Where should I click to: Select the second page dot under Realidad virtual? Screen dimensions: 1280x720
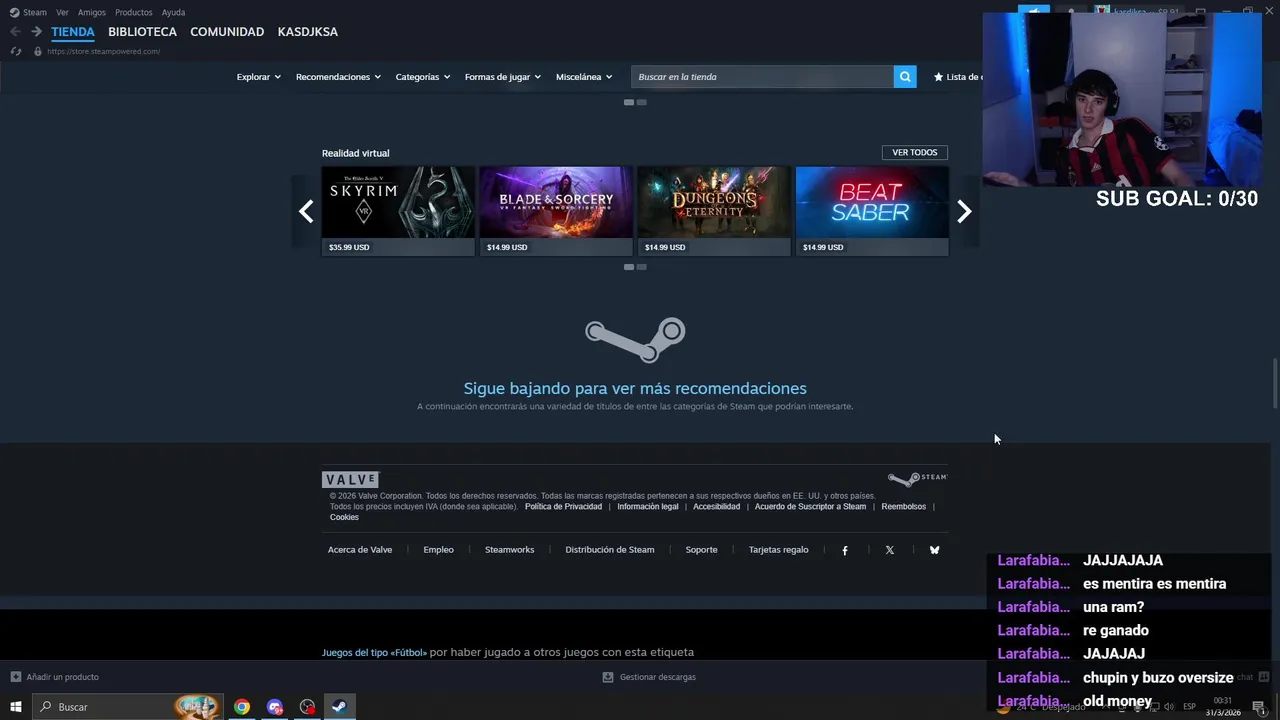642,267
